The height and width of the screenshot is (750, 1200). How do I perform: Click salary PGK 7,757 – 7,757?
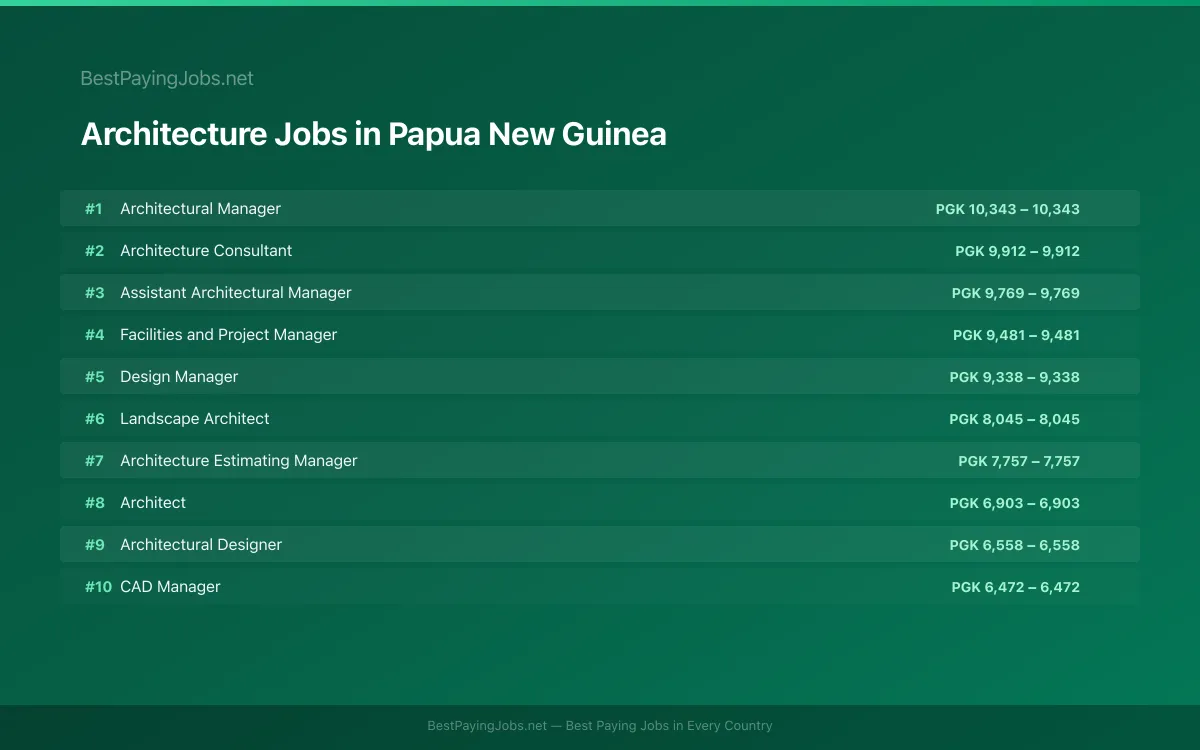[x=1019, y=461]
